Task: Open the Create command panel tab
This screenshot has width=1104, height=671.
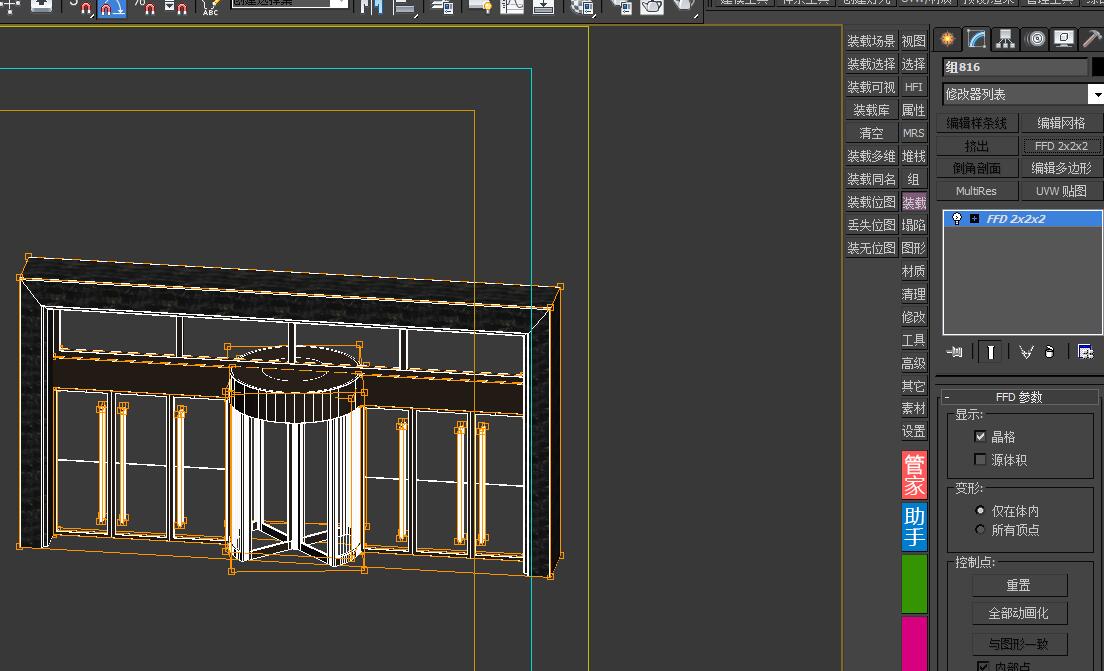Action: tap(948, 39)
